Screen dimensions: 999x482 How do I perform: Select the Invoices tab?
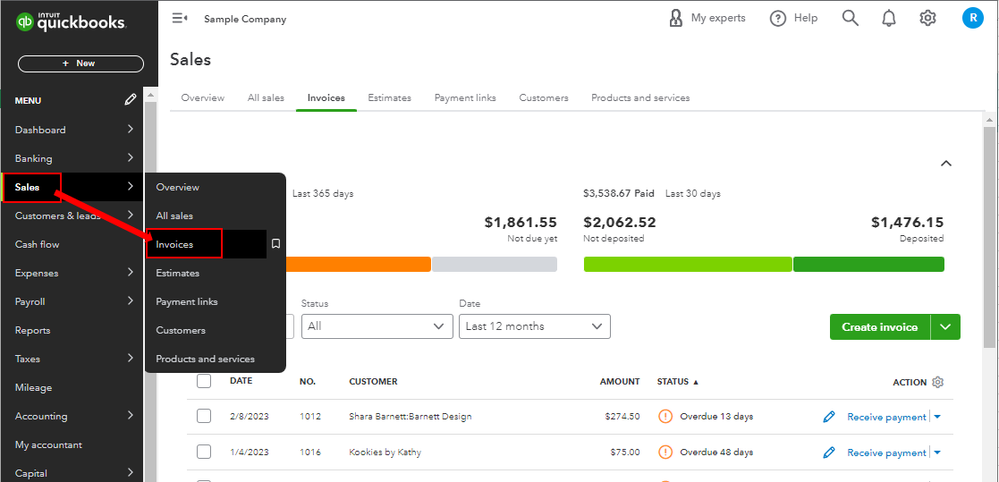(326, 98)
